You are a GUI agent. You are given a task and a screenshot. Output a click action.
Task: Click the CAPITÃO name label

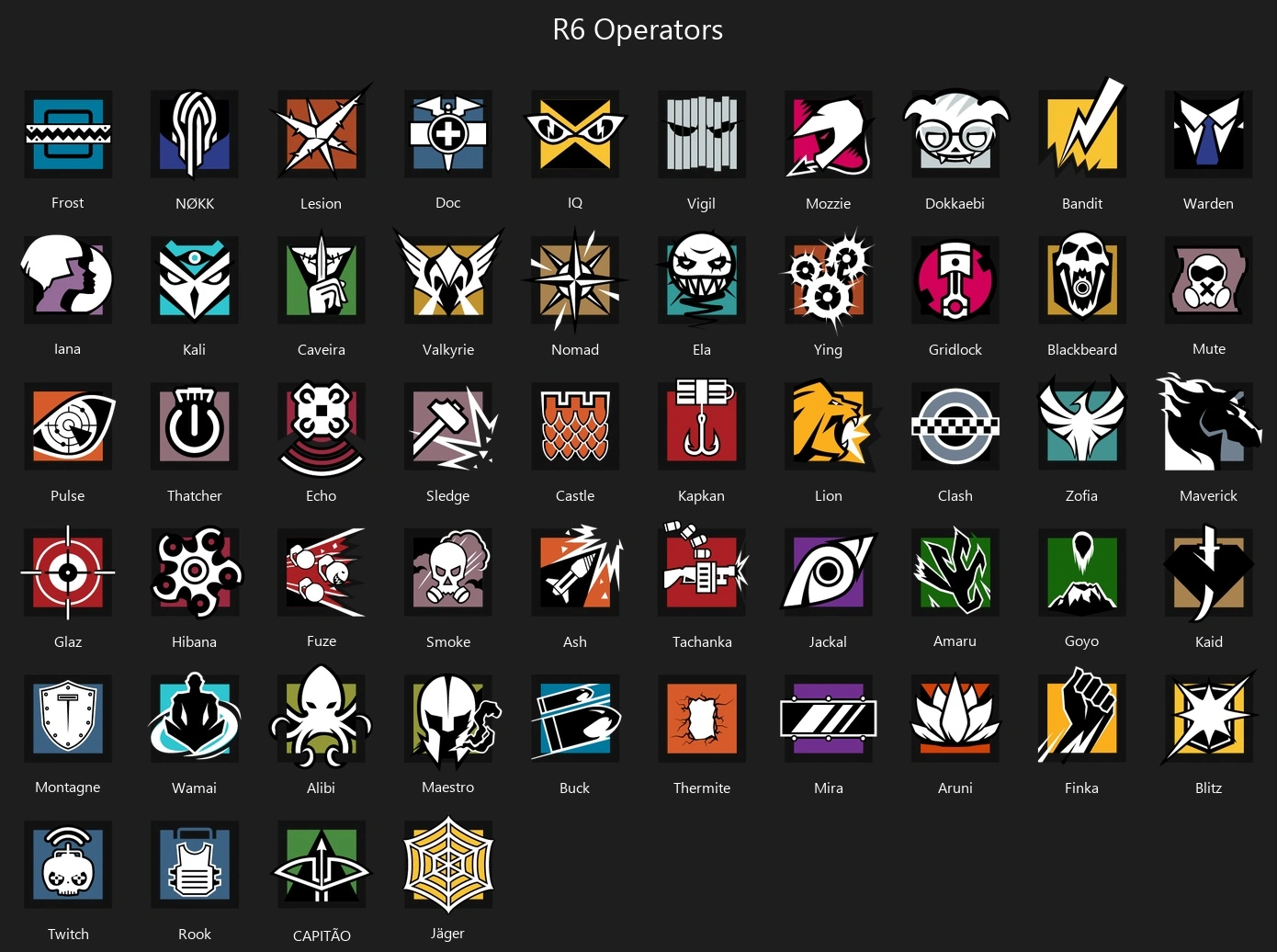coord(322,935)
